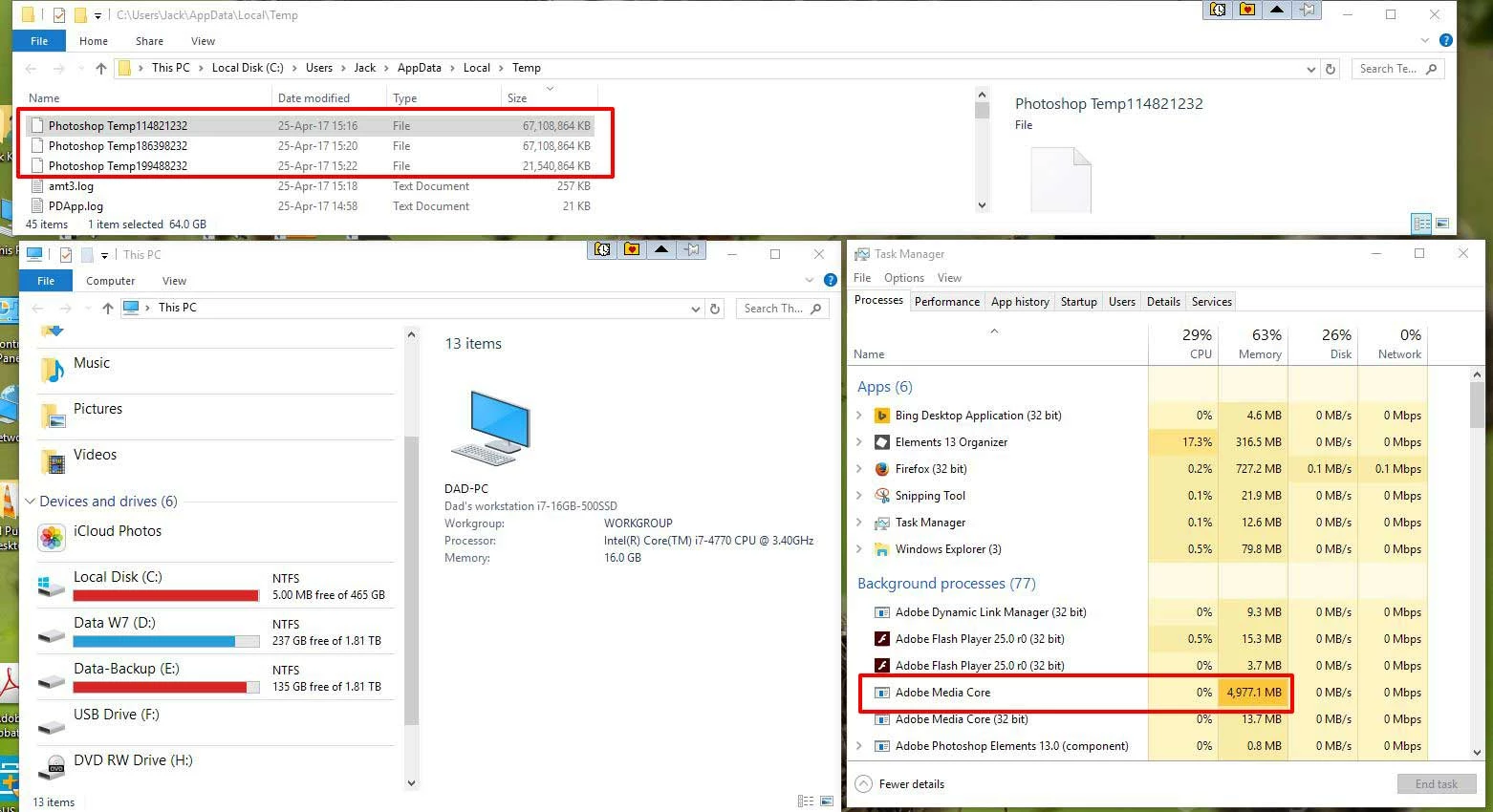The height and width of the screenshot is (812, 1493).
Task: Select DVD RW Drive (H:) icon
Action: 52,768
